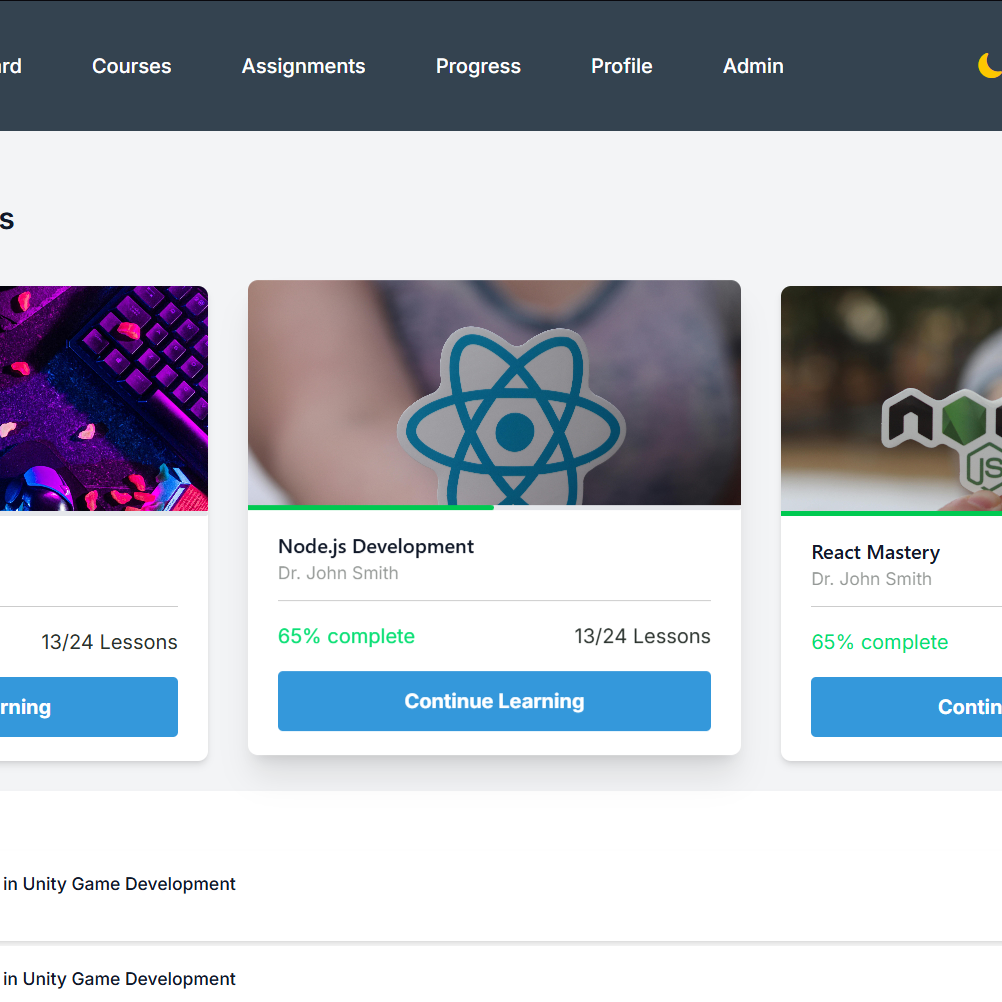Open the Courses nav item

click(132, 66)
